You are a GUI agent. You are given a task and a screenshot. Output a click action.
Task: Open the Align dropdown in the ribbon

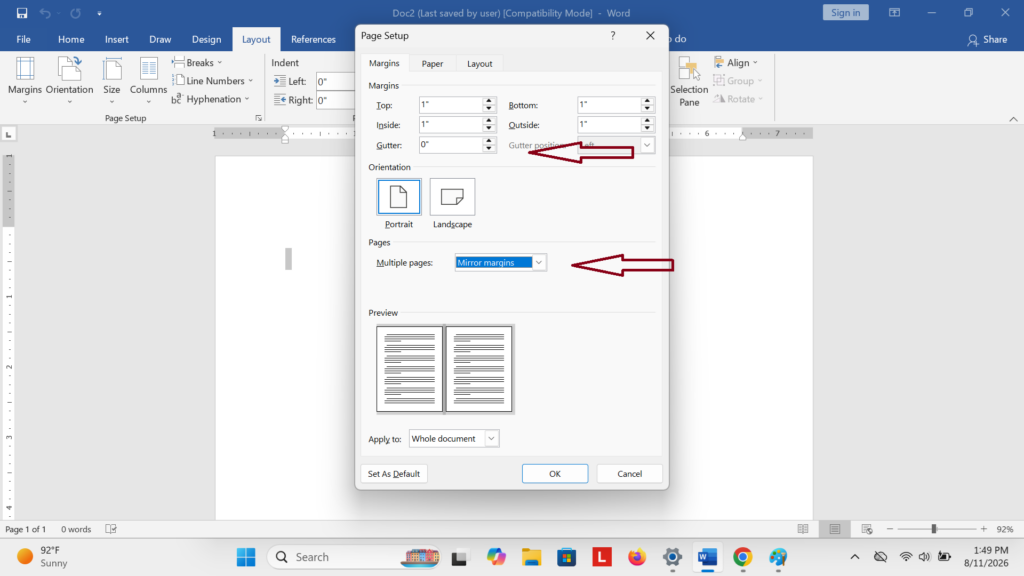point(736,63)
